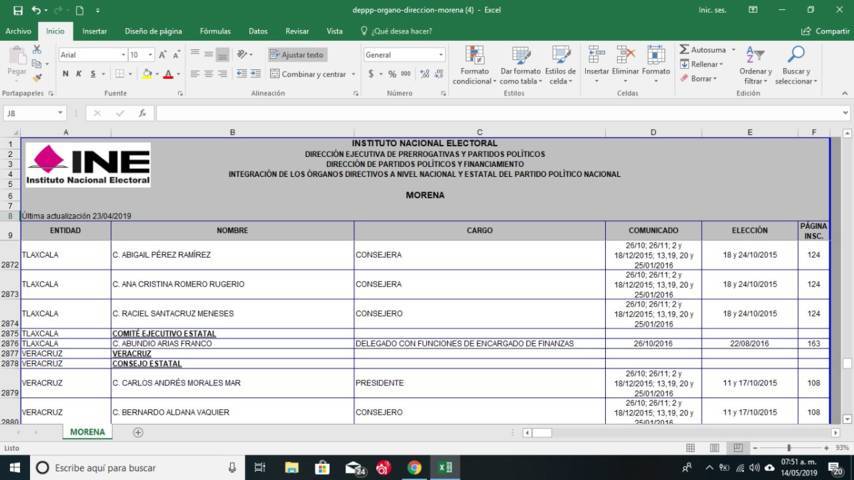Open Chrome from the Windows taskbar

414,467
